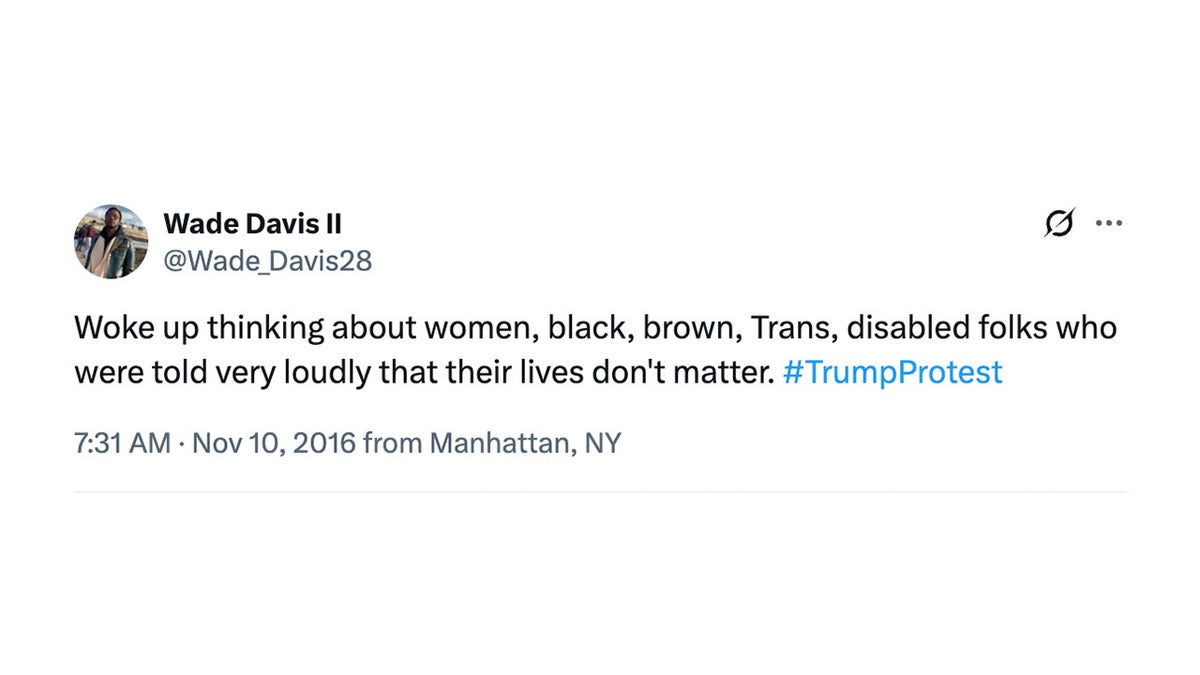Viewport: 1200px width, 675px height.
Task: Expand the tweet's more menu (…)
Action: (x=1109, y=223)
